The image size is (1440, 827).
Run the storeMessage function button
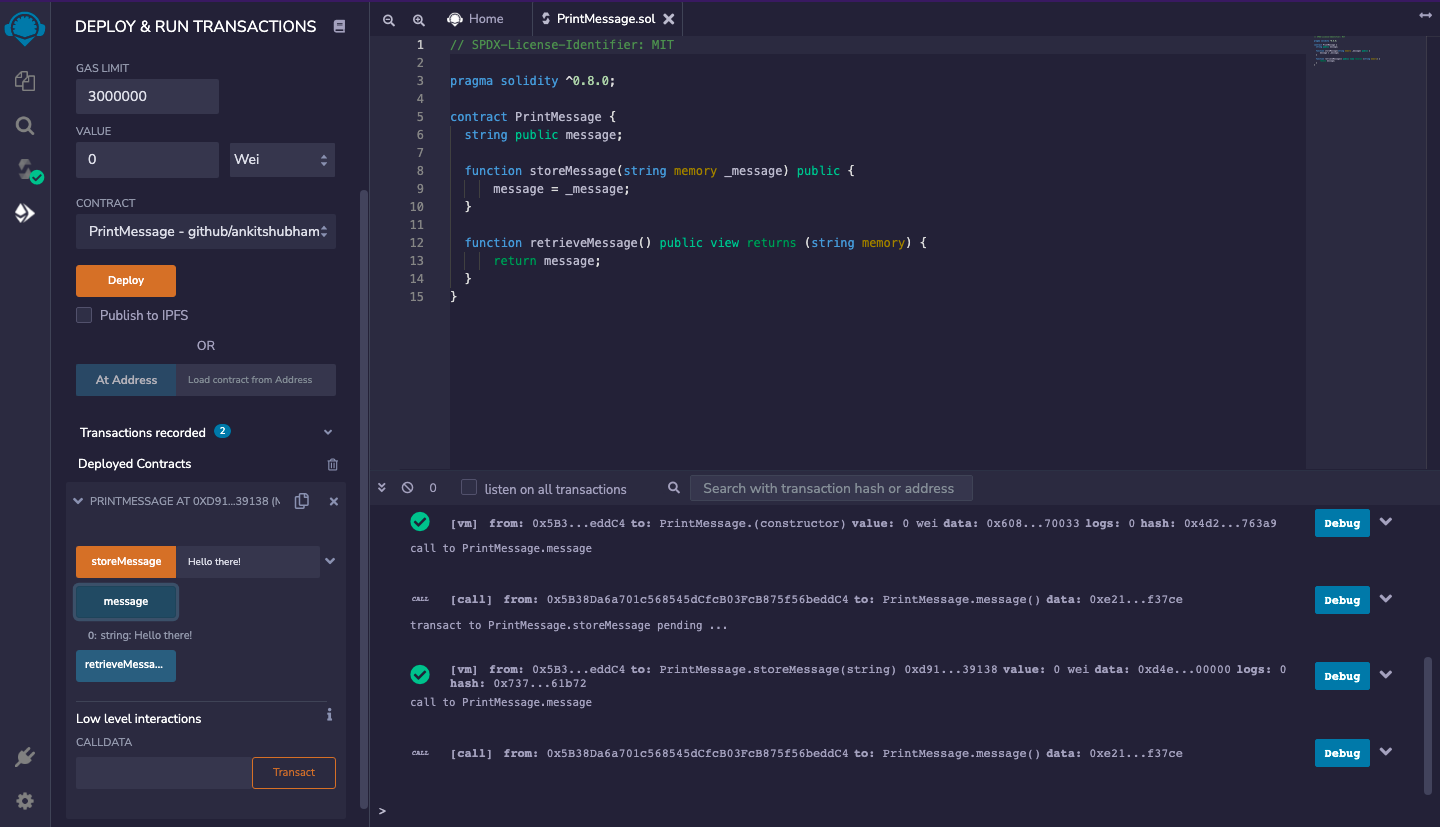coord(126,562)
